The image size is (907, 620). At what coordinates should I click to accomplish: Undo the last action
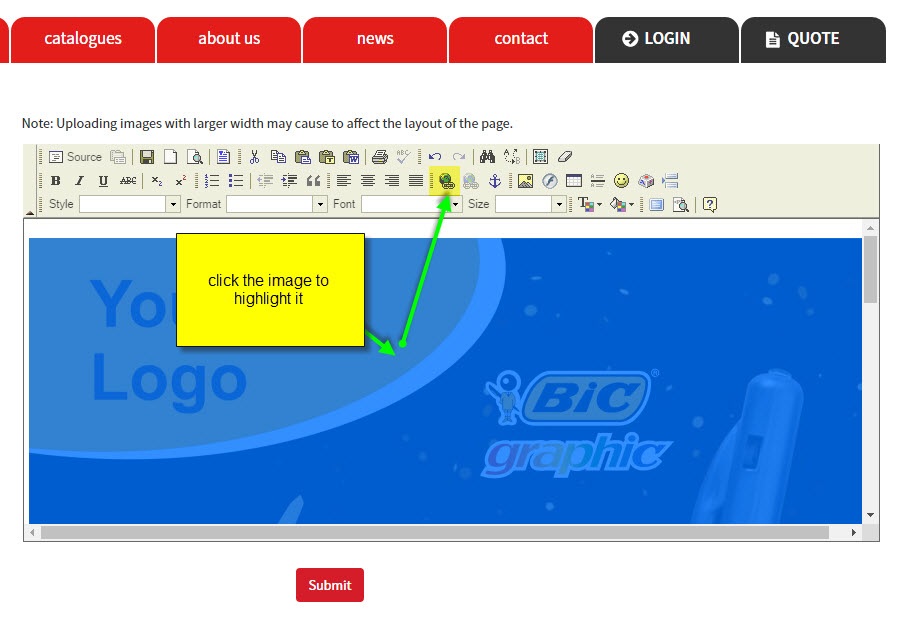(435, 157)
